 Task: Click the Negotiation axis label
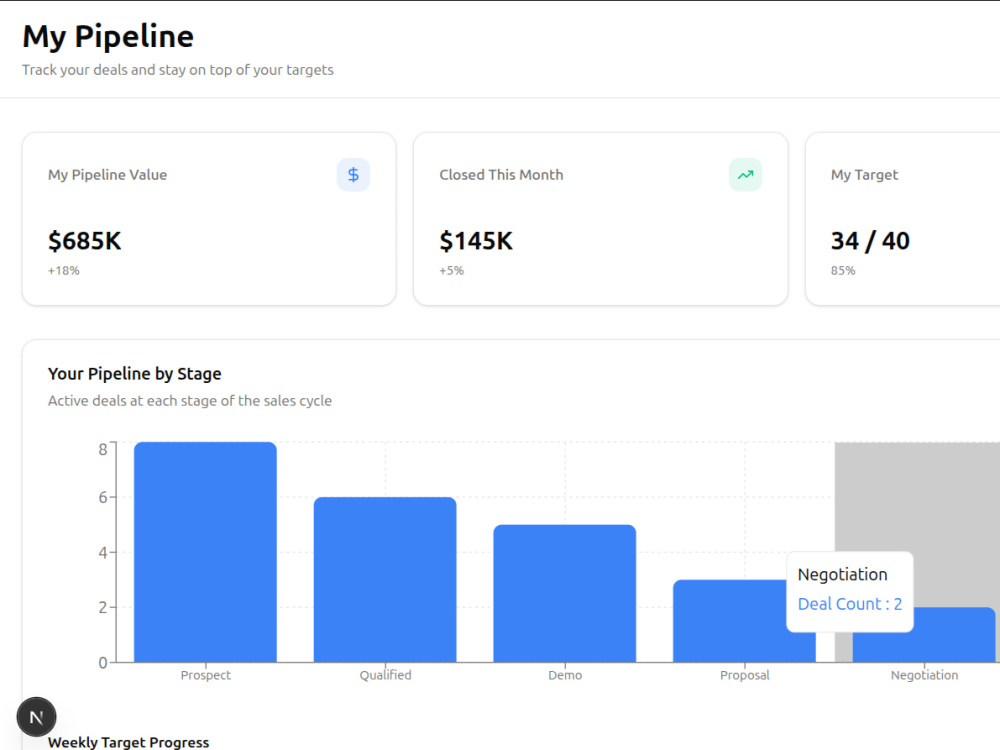tap(924, 675)
